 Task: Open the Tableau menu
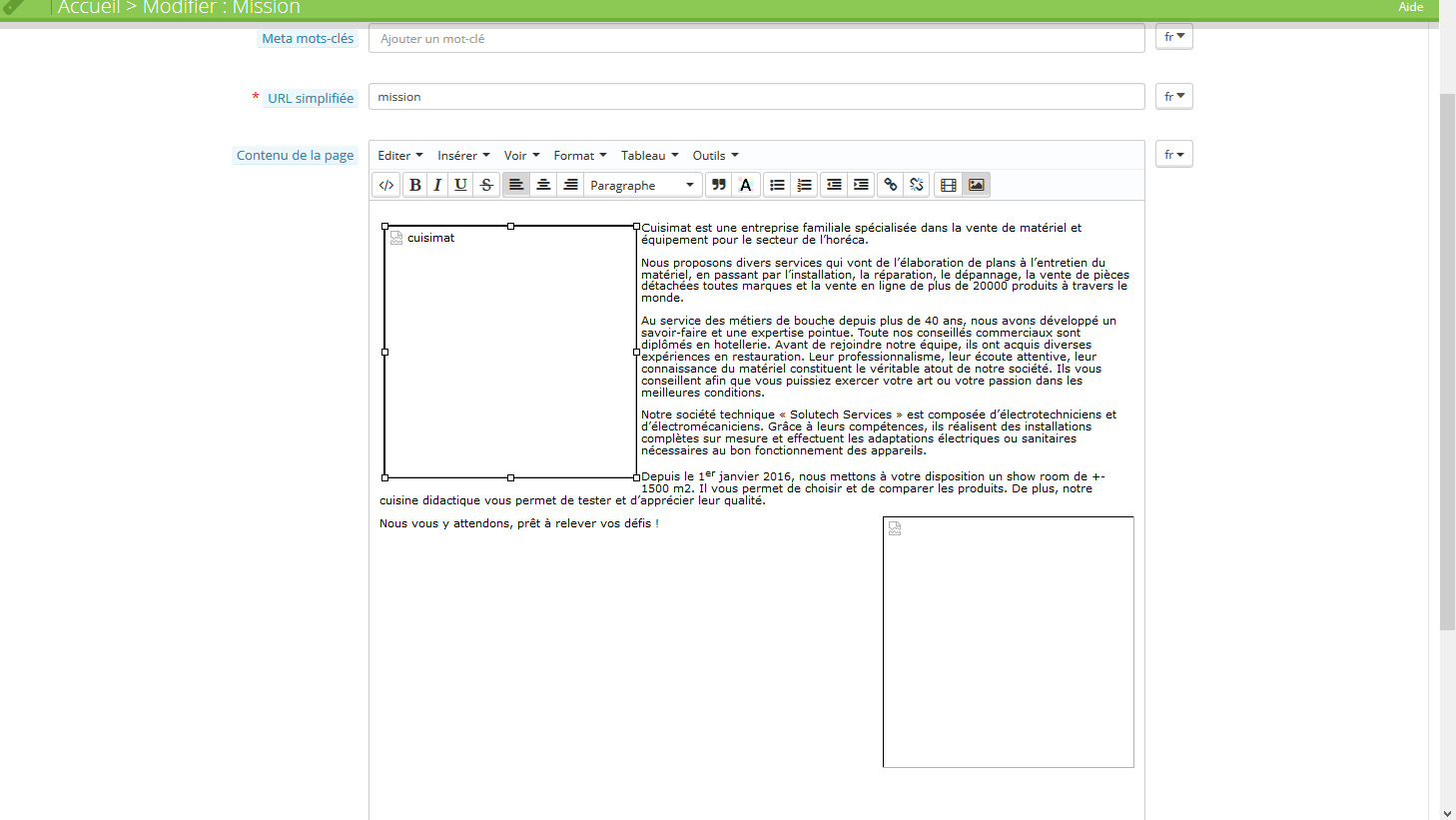(x=649, y=155)
